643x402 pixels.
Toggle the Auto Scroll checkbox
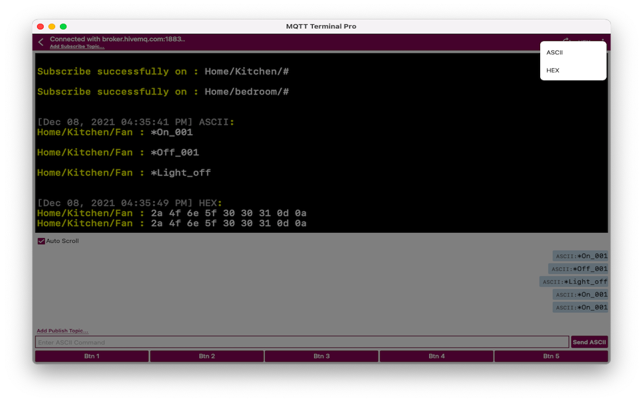41,241
